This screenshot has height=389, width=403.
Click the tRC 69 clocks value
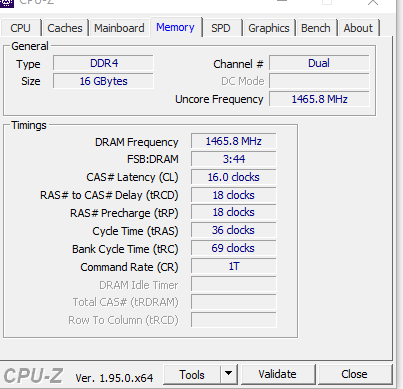click(234, 249)
